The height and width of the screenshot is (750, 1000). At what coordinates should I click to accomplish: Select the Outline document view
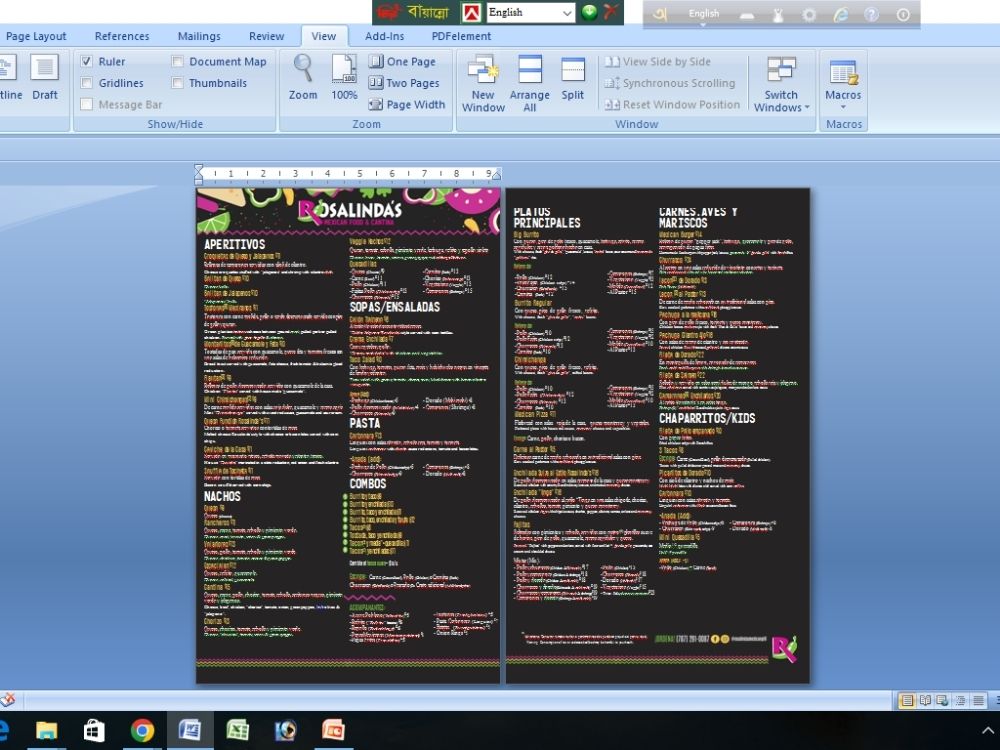(11, 78)
